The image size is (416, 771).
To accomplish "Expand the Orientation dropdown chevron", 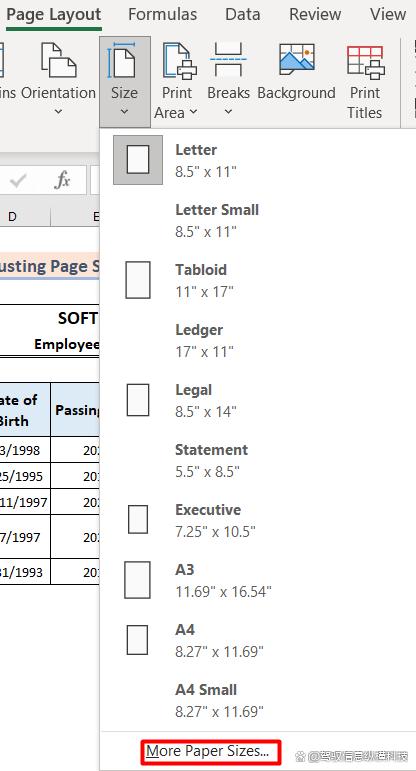I will pos(58,112).
